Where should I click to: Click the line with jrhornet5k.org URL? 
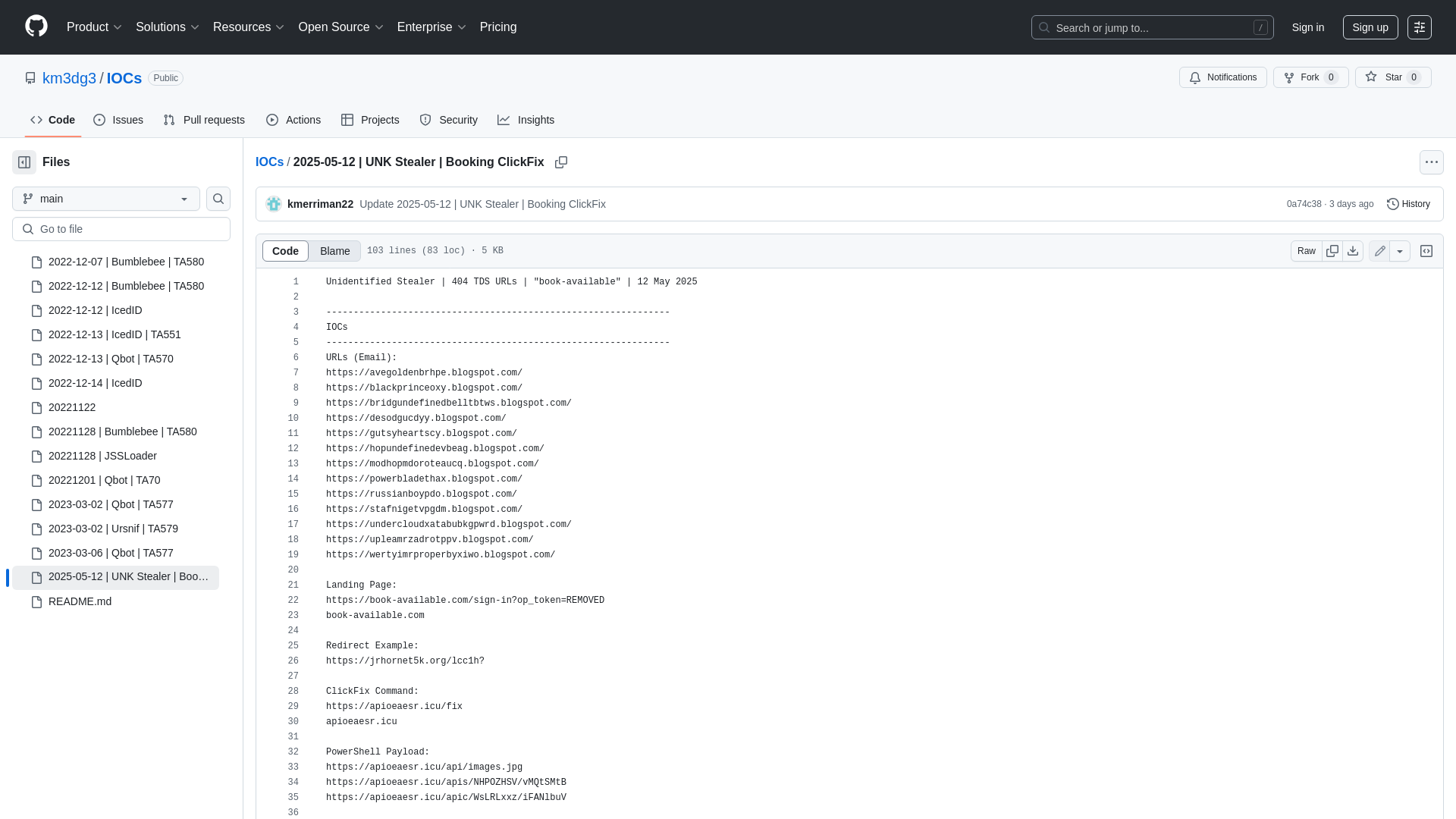point(405,661)
